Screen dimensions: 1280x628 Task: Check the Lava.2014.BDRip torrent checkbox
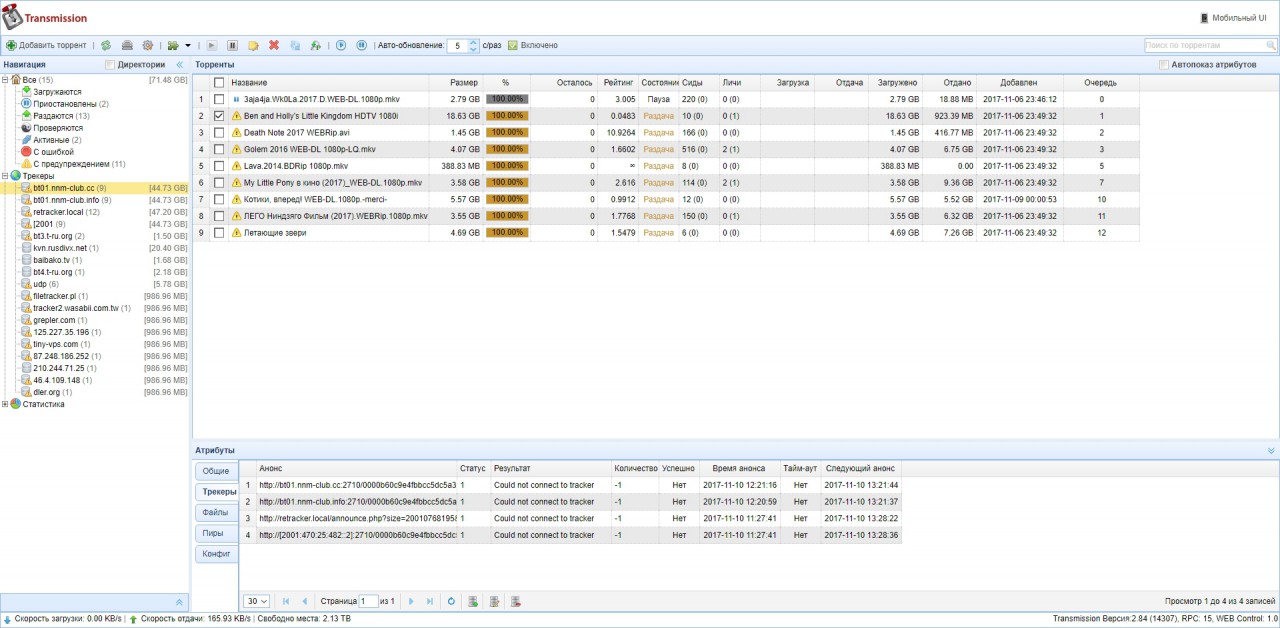[x=219, y=166]
